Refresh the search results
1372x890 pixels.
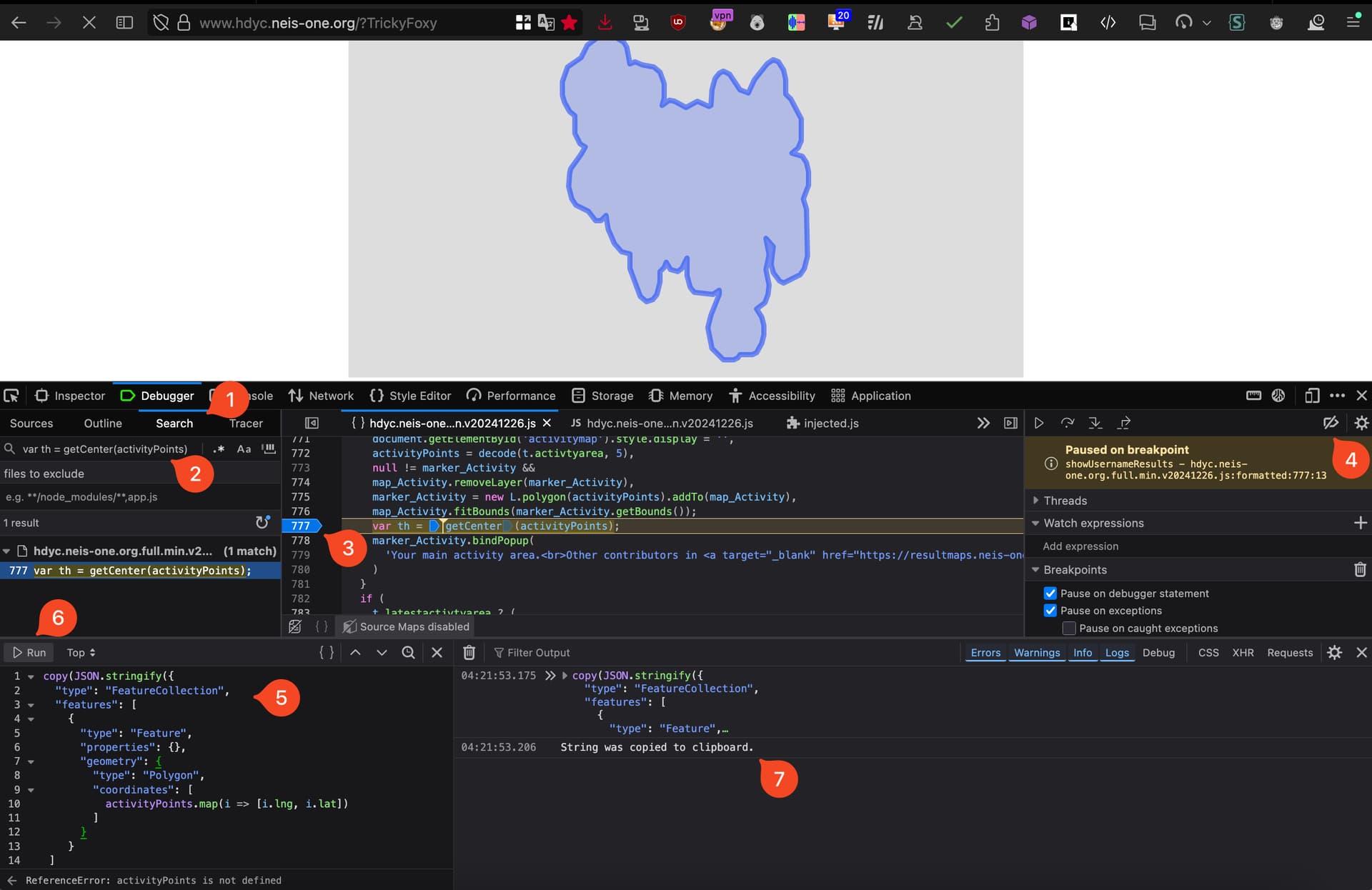[x=263, y=523]
